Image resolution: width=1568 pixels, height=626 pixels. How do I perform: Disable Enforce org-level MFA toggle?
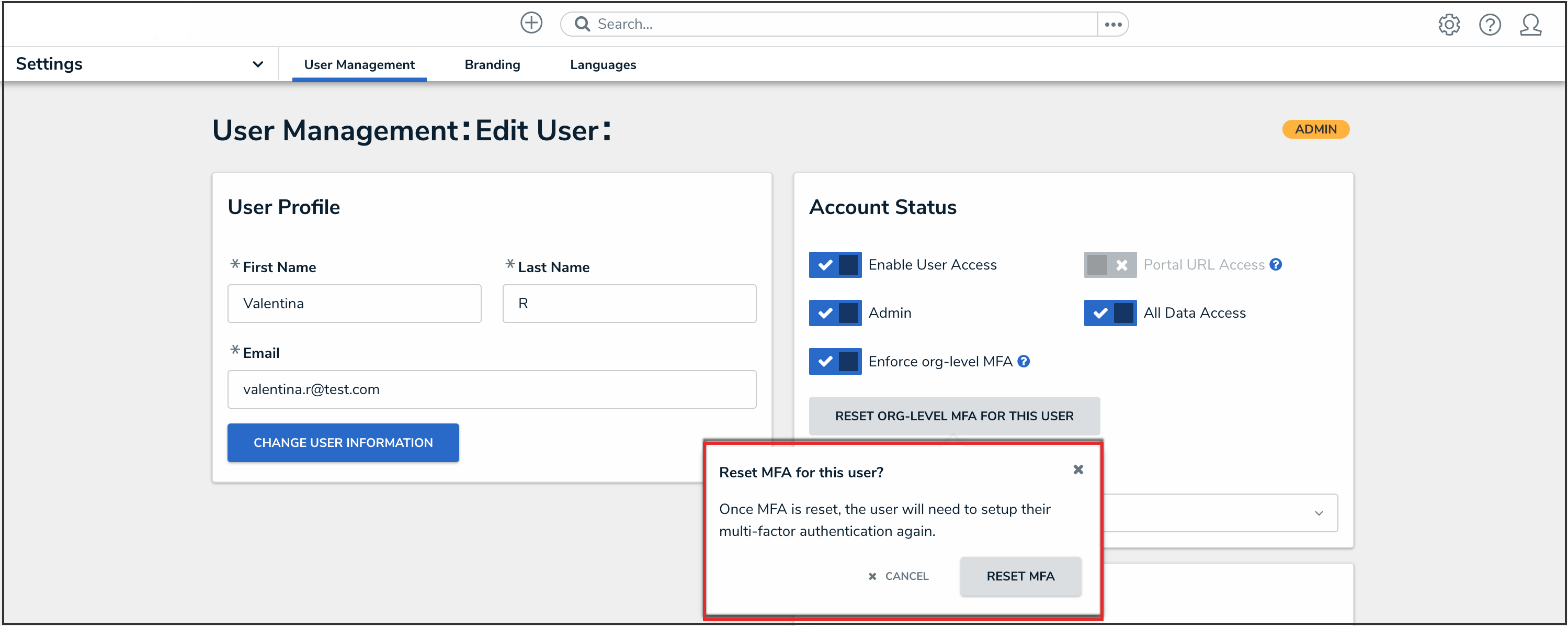click(x=835, y=361)
